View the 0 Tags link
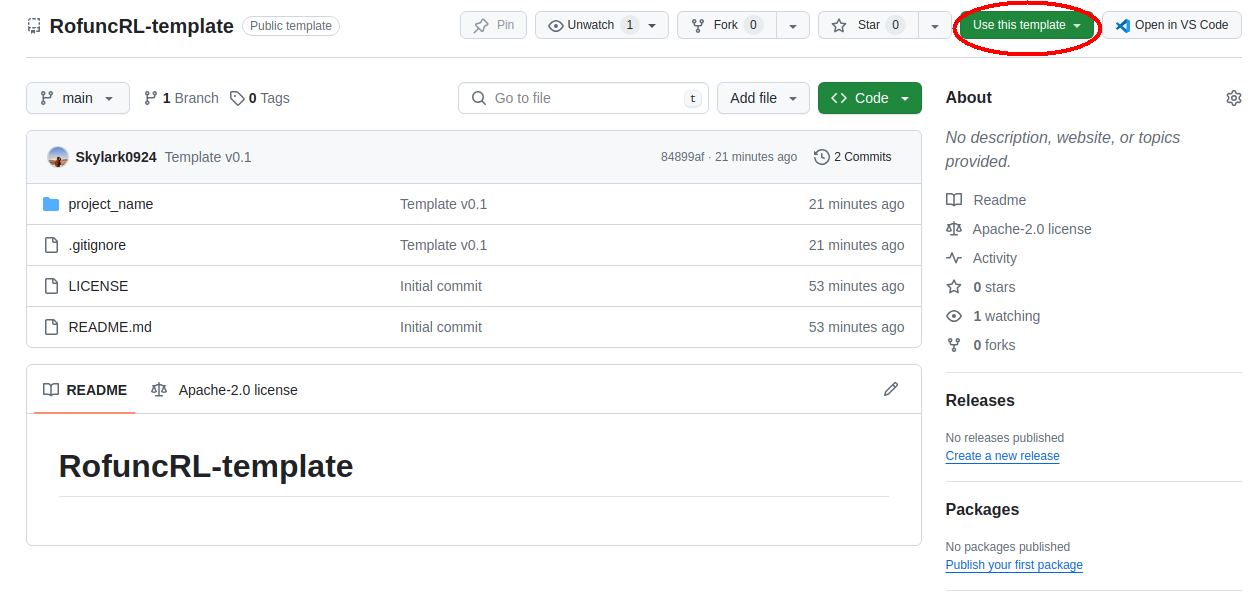This screenshot has width=1258, height=601. coord(260,98)
